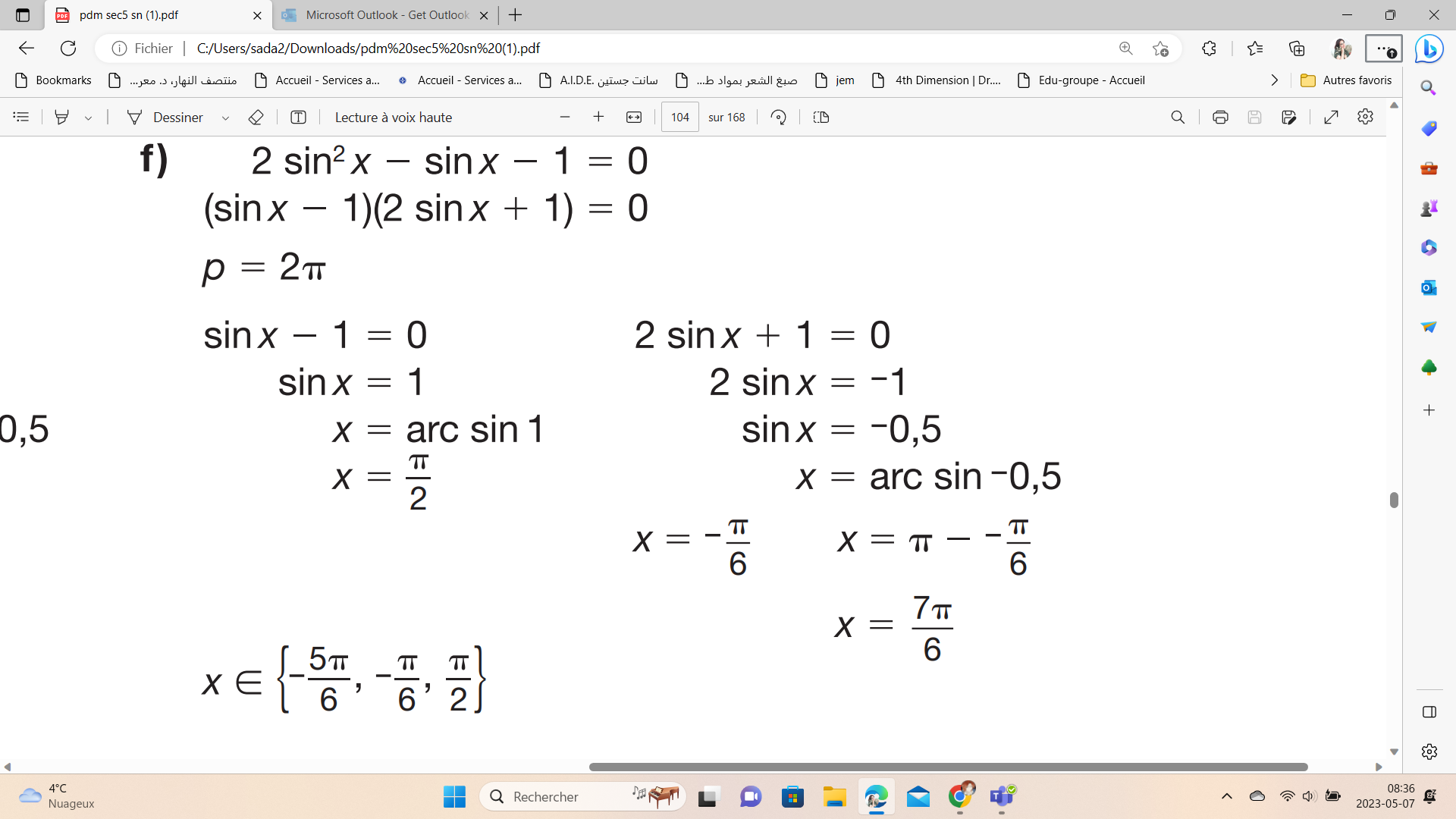The height and width of the screenshot is (819, 1456).
Task: Enter full screen PDF mode
Action: [x=1331, y=117]
